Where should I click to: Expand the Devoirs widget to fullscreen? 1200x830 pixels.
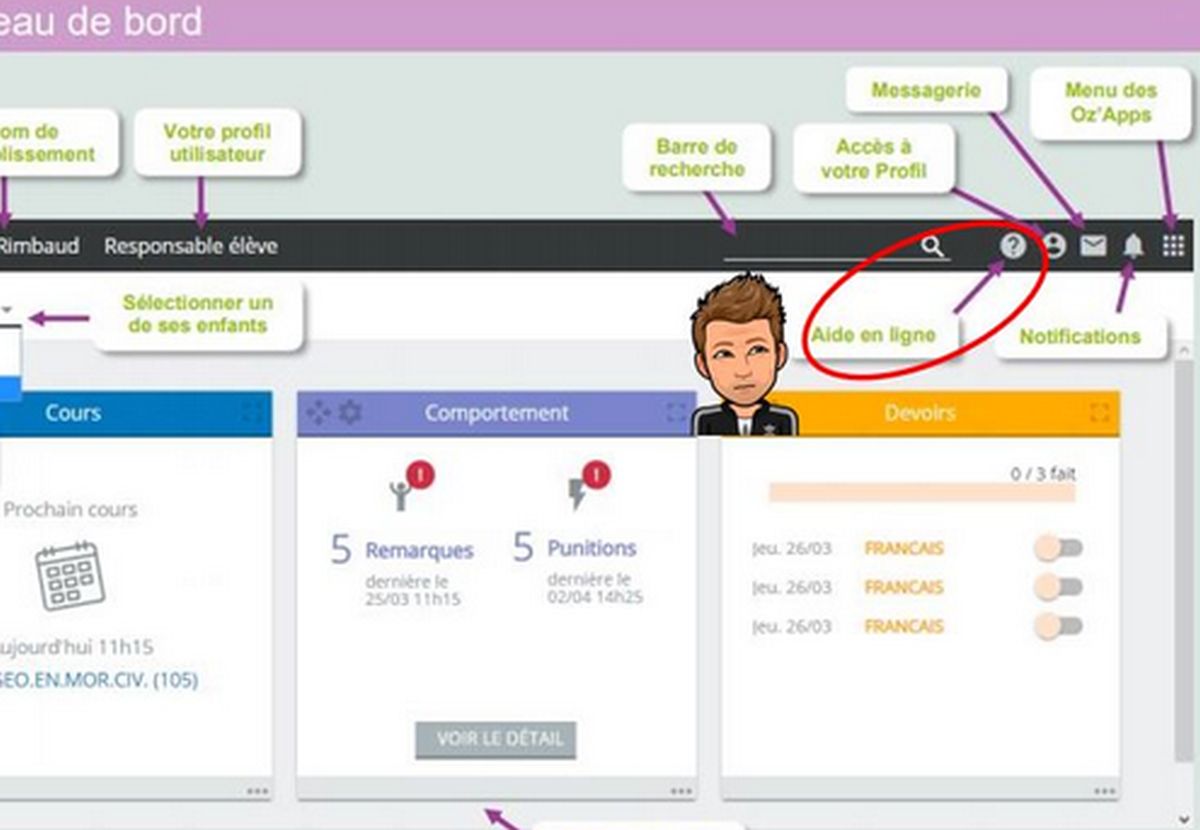coord(1100,412)
